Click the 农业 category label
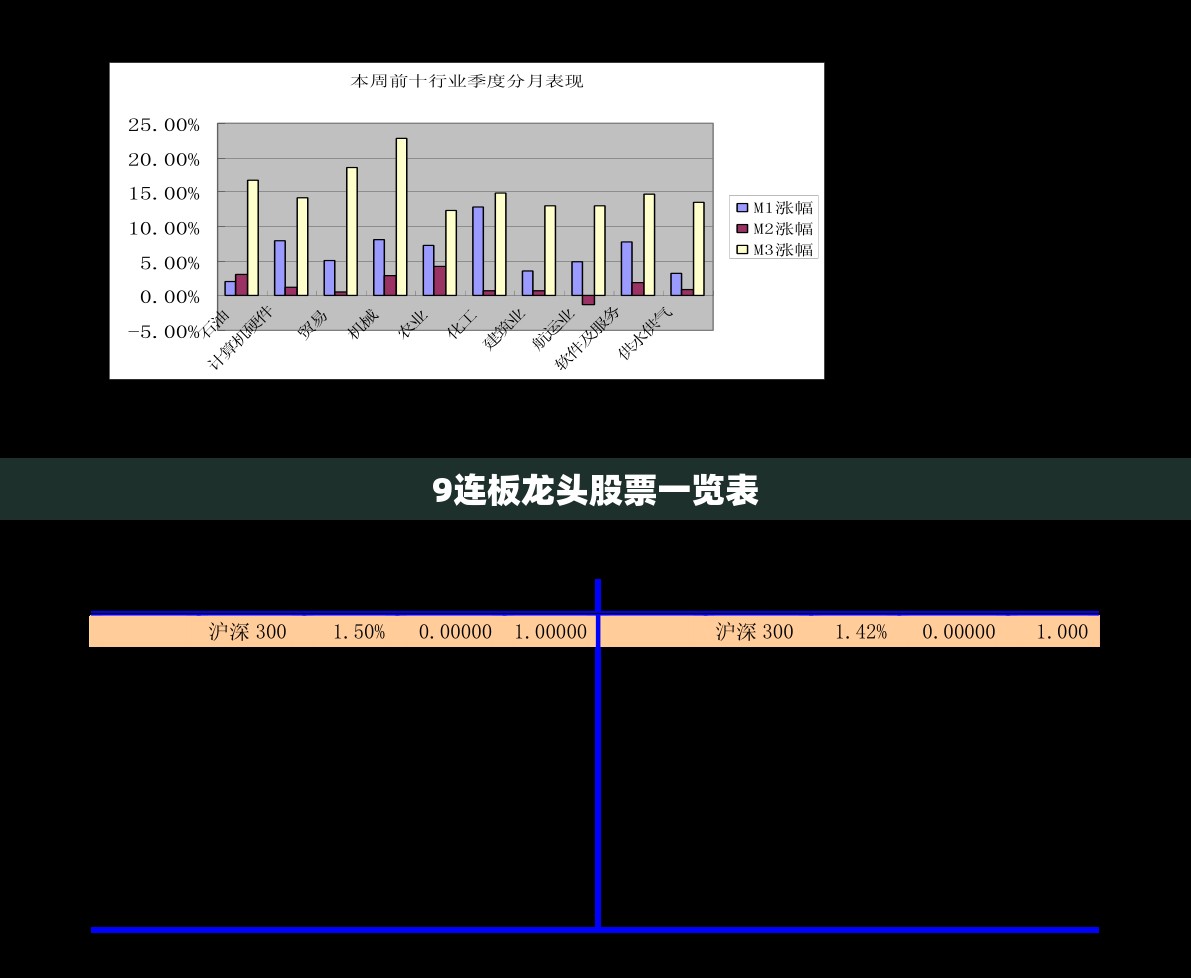This screenshot has height=978, width=1191. click(x=412, y=324)
